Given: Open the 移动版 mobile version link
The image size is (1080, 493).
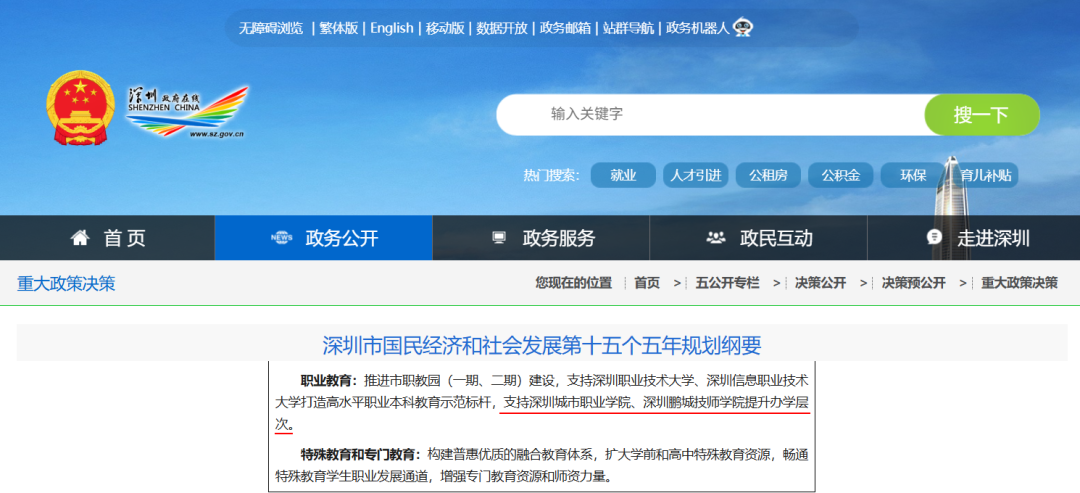Looking at the screenshot, I should point(445,28).
